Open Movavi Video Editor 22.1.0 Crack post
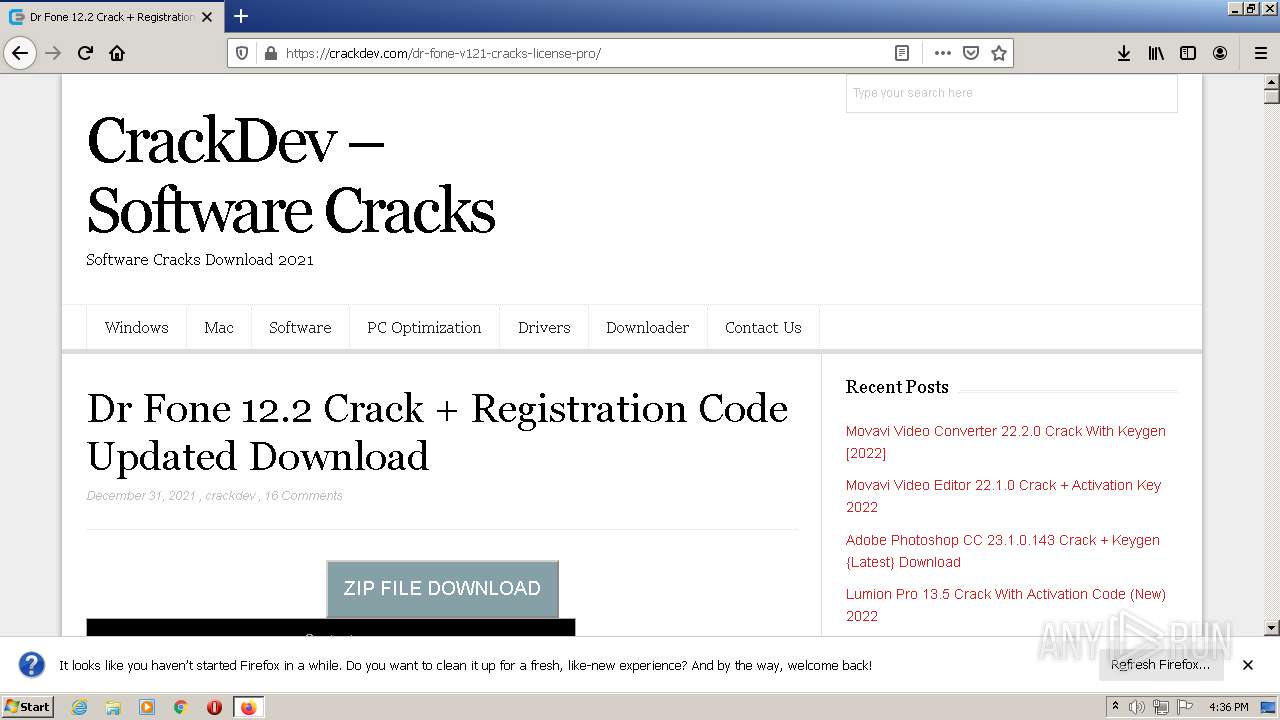 pyautogui.click(x=1003, y=496)
